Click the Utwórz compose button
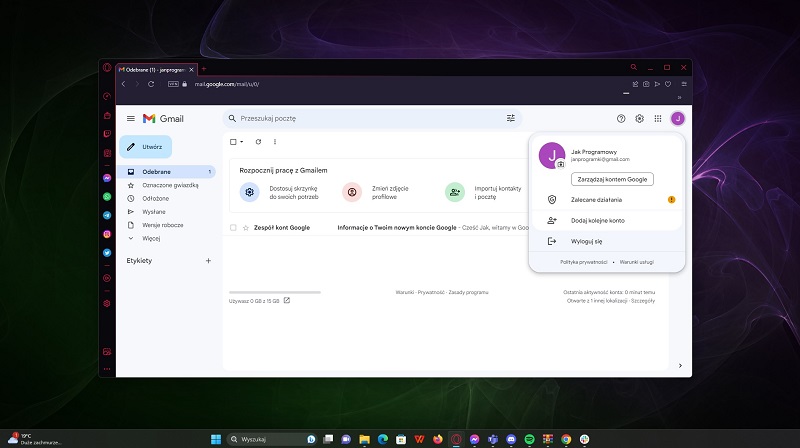The width and height of the screenshot is (800, 448). pyautogui.click(x=145, y=147)
